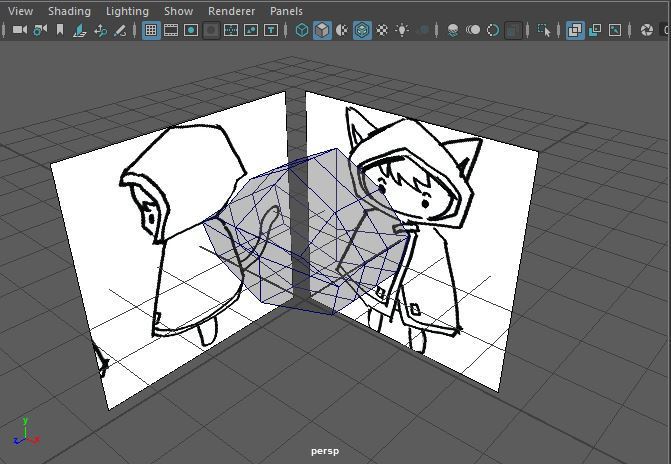The height and width of the screenshot is (464, 671).
Task: Toggle X-Ray display mode
Action: click(x=575, y=30)
